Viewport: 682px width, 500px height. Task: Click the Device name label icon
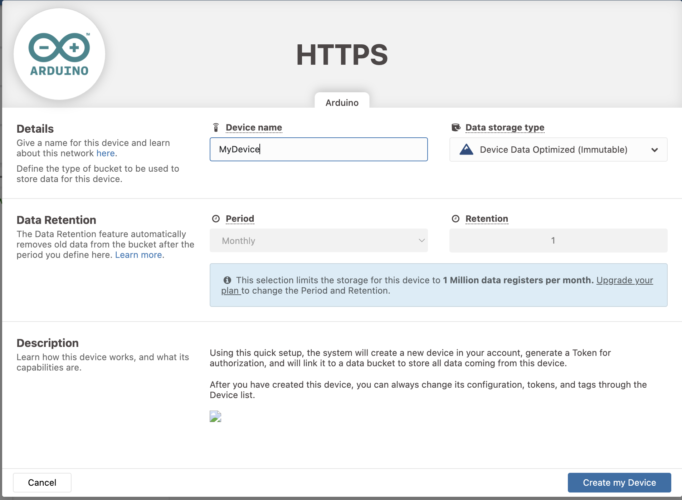pos(216,128)
